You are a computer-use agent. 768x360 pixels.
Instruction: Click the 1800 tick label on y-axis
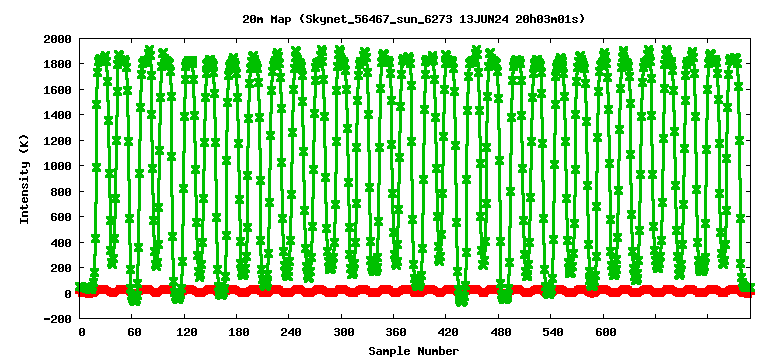point(58,64)
